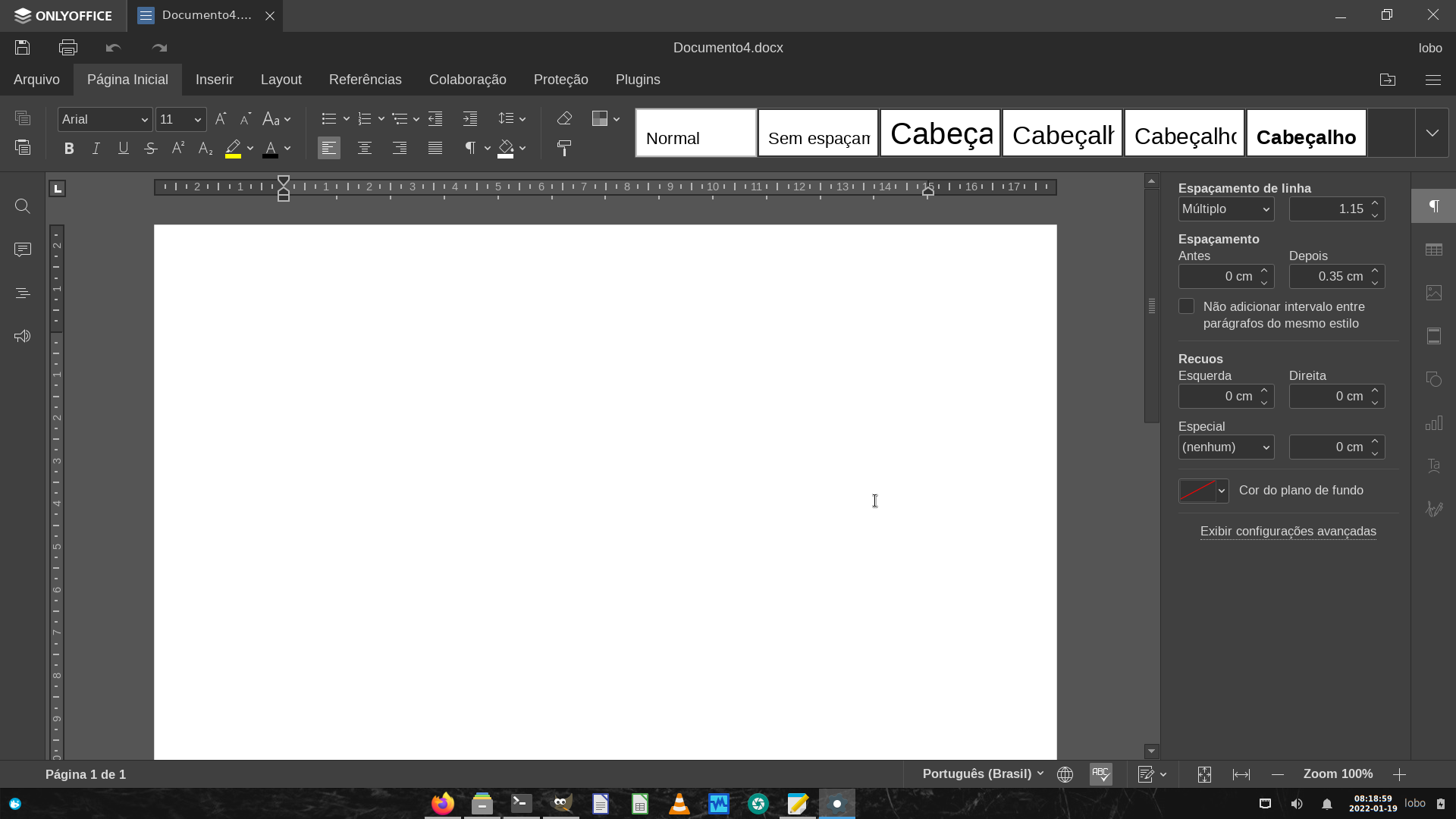Toggle spell checking in the status bar
1456x819 pixels.
click(1101, 774)
